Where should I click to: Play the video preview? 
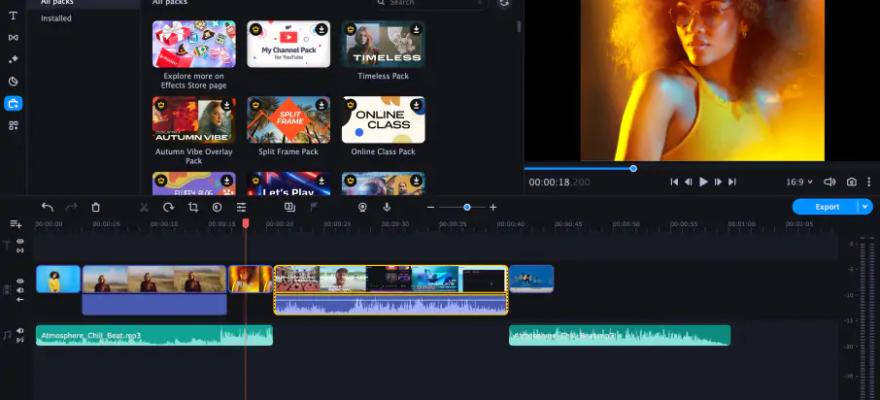pyautogui.click(x=703, y=182)
